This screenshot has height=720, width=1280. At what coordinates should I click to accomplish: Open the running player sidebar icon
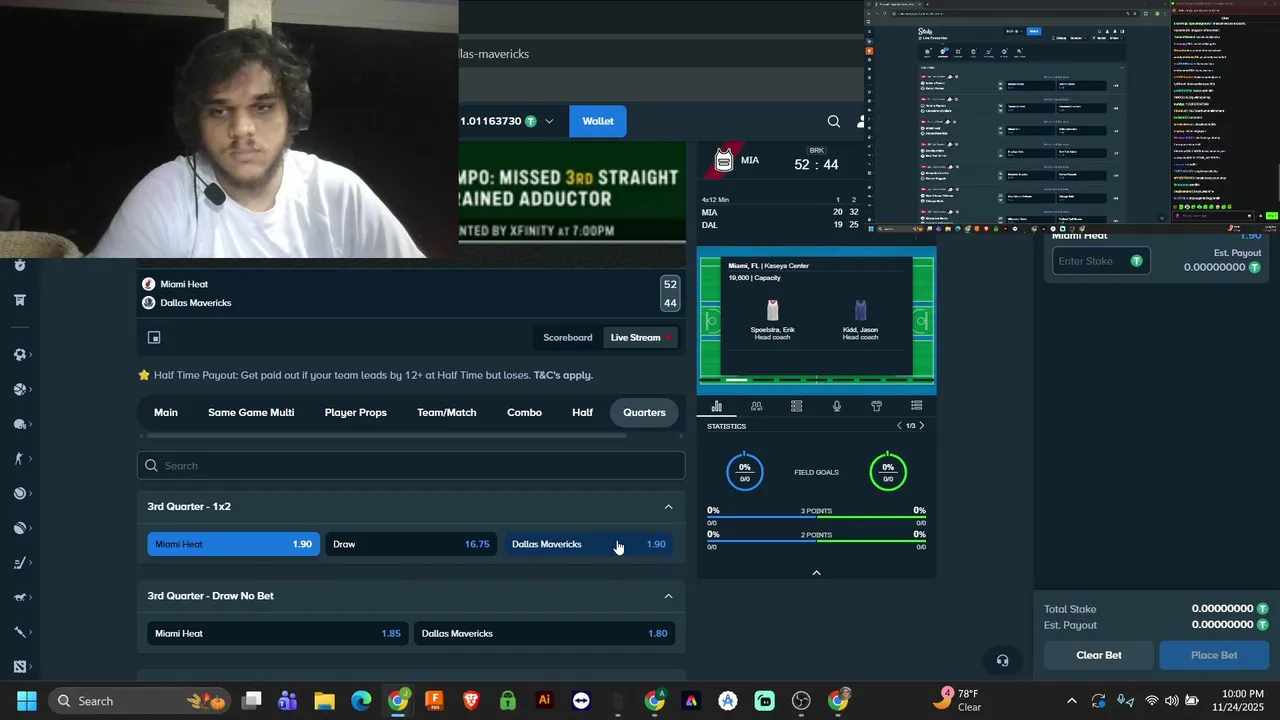pos(20,459)
